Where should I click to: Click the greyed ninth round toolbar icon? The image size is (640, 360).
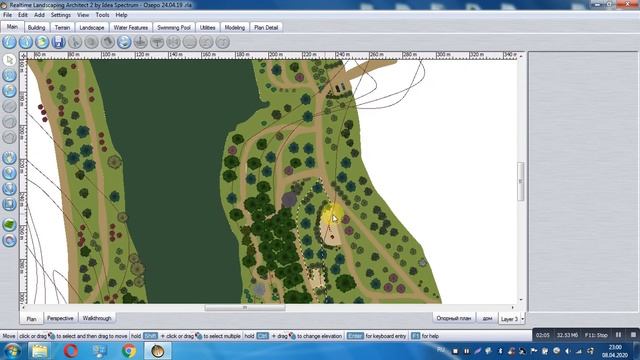140,42
